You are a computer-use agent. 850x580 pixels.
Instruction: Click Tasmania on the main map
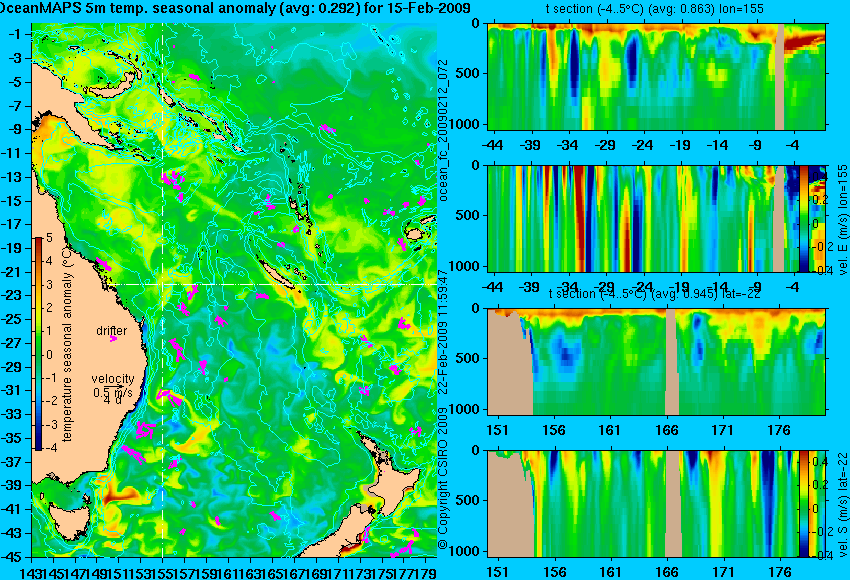tap(69, 521)
